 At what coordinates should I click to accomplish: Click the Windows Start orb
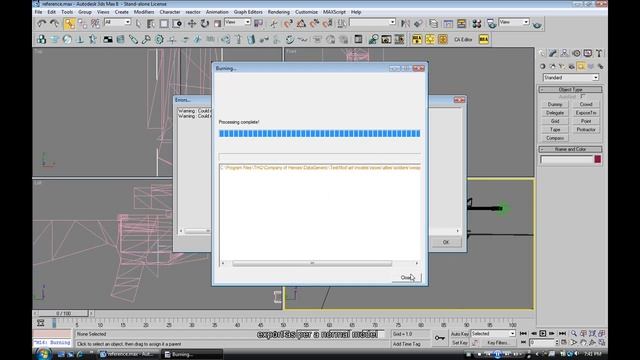pos(44,354)
